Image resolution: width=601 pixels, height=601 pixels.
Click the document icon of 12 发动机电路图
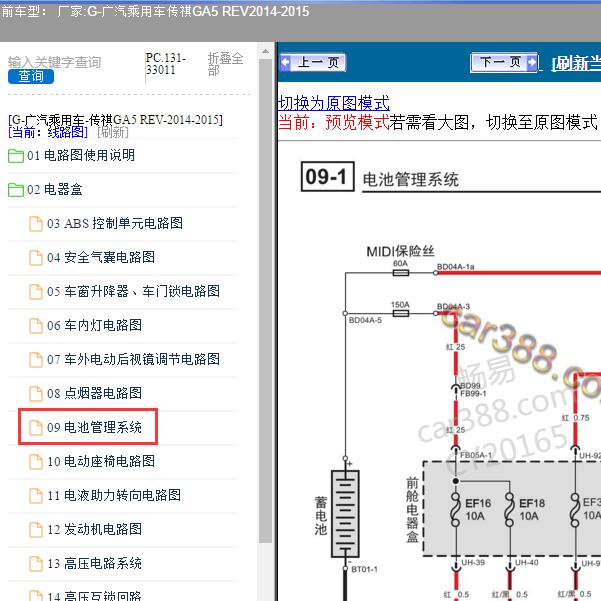pyautogui.click(x=36, y=530)
